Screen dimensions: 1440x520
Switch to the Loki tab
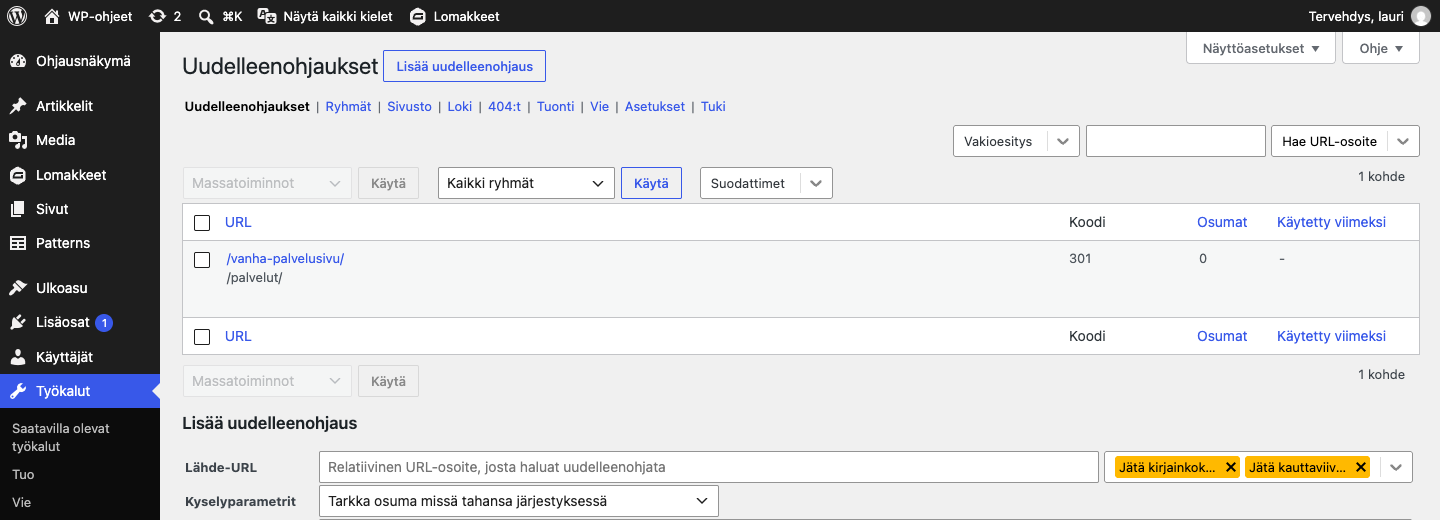point(459,106)
